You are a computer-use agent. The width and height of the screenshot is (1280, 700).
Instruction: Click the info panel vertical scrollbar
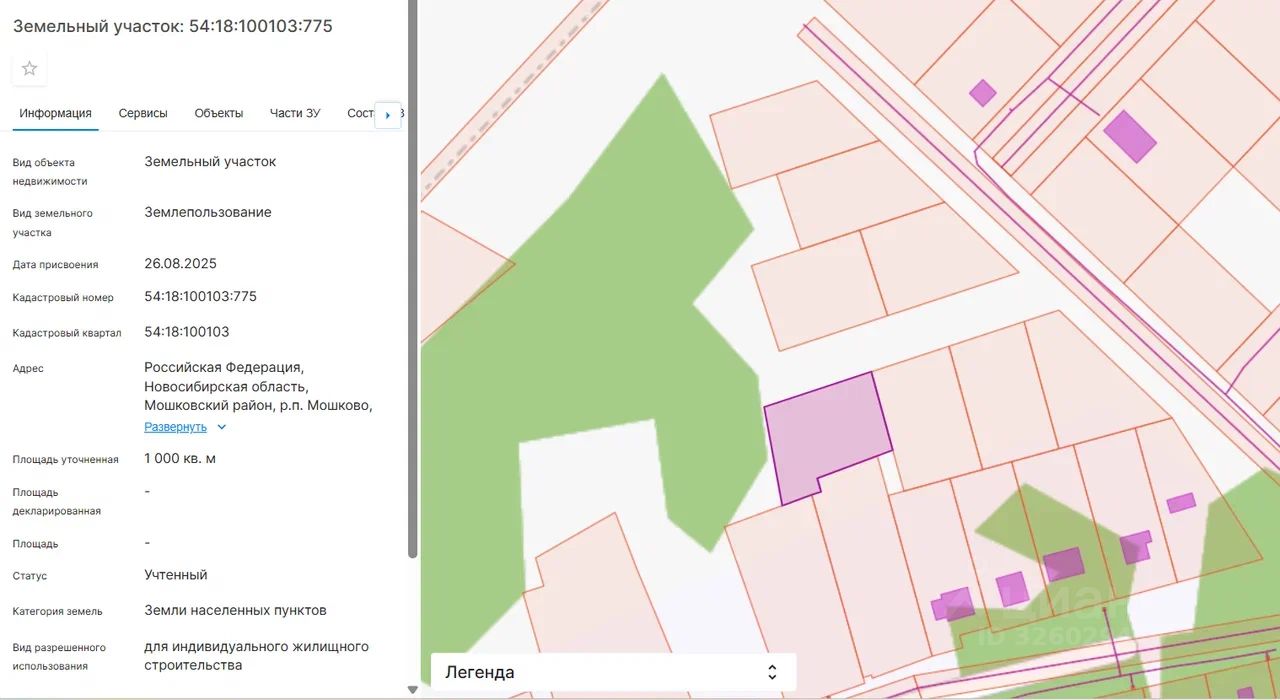(x=412, y=280)
